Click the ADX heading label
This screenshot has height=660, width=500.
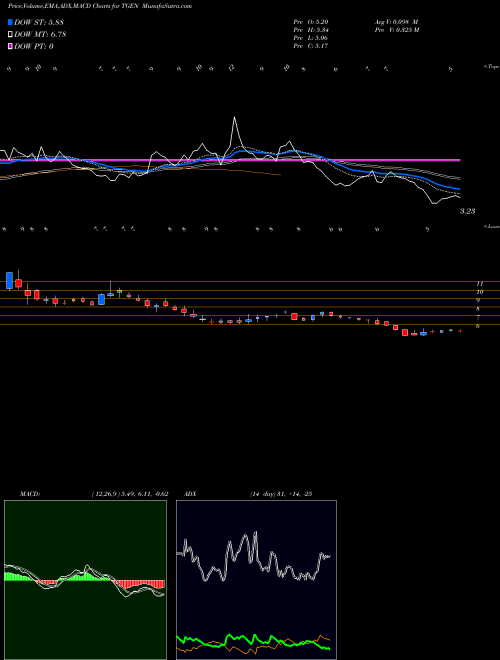coord(191,494)
